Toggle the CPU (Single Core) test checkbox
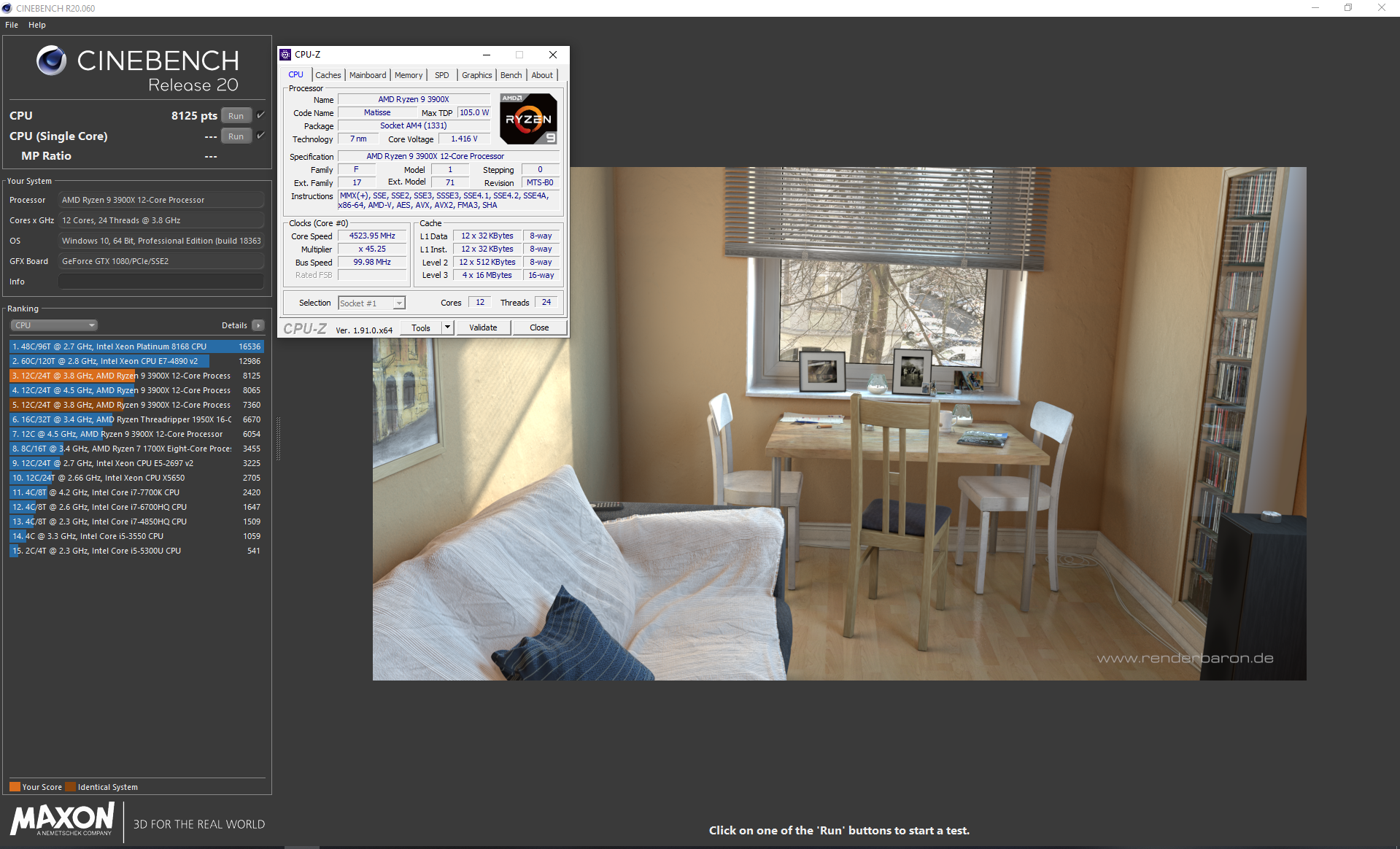1400x849 pixels. [260, 136]
